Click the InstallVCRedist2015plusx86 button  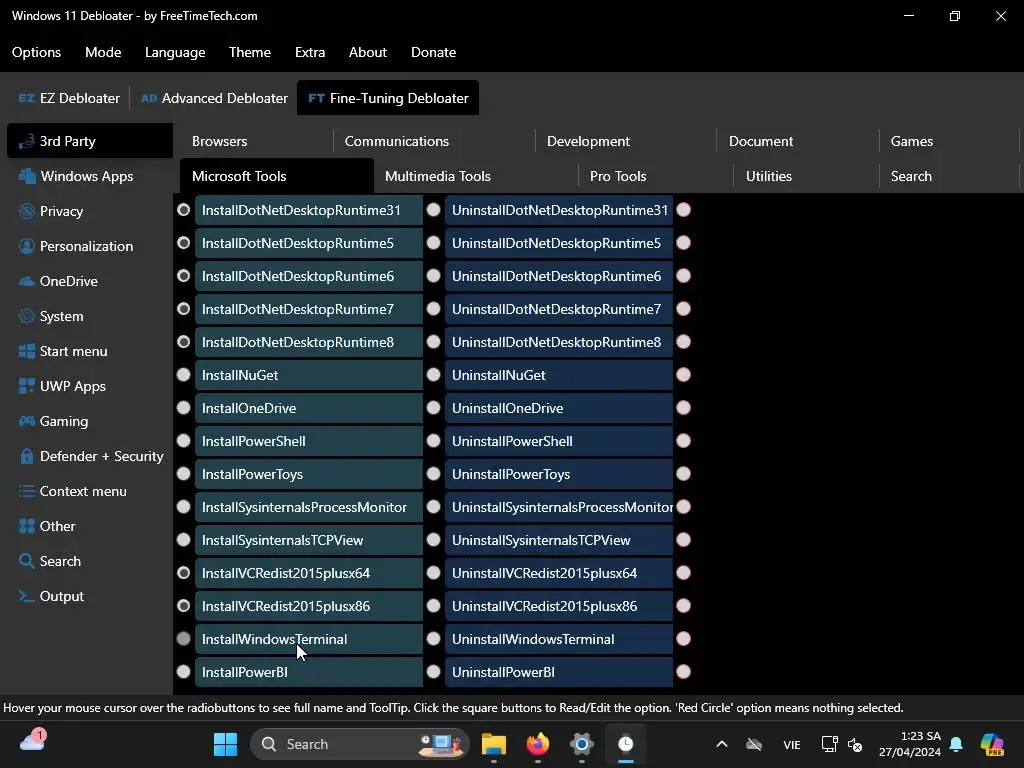[309, 606]
